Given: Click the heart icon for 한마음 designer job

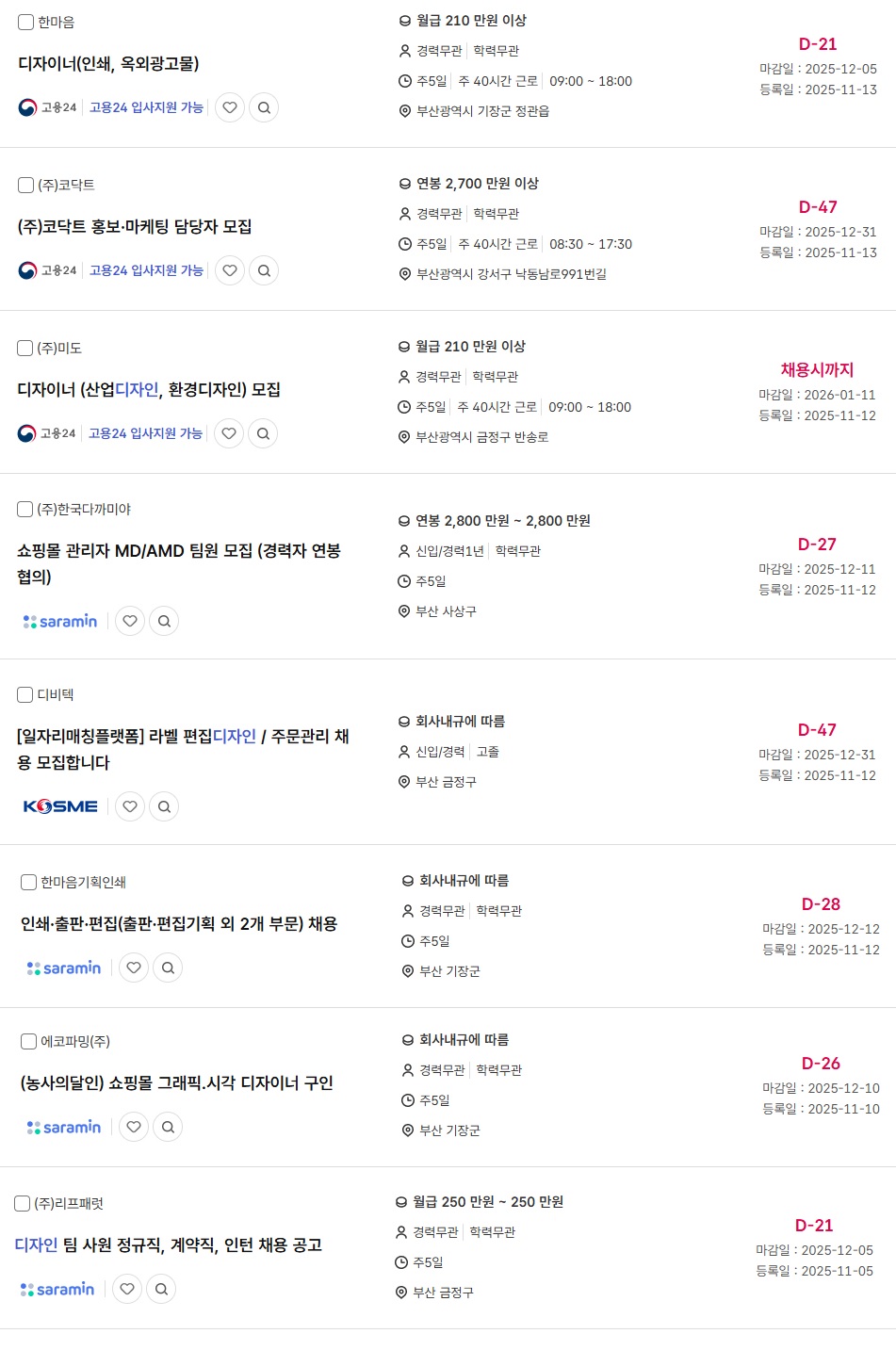Looking at the screenshot, I should [x=230, y=107].
